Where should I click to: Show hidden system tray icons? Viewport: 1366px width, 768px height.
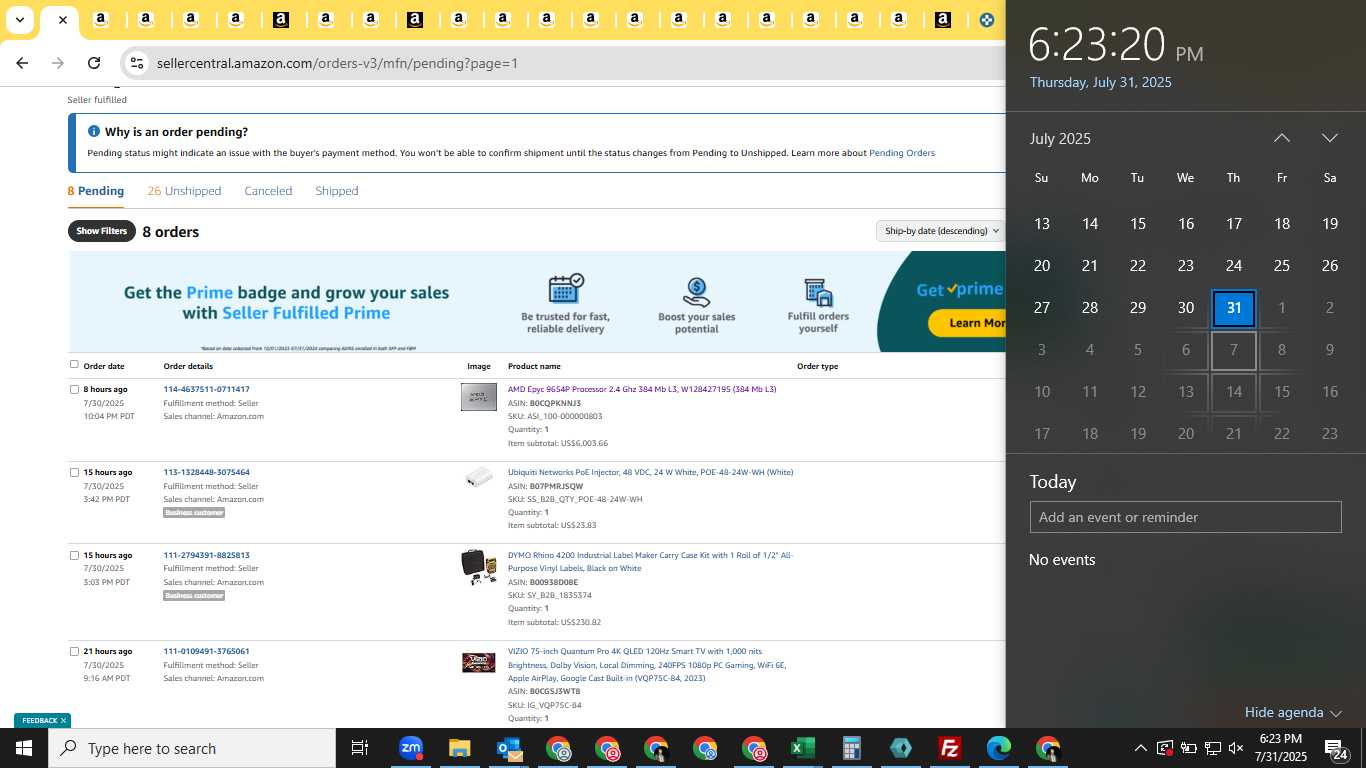click(1140, 748)
